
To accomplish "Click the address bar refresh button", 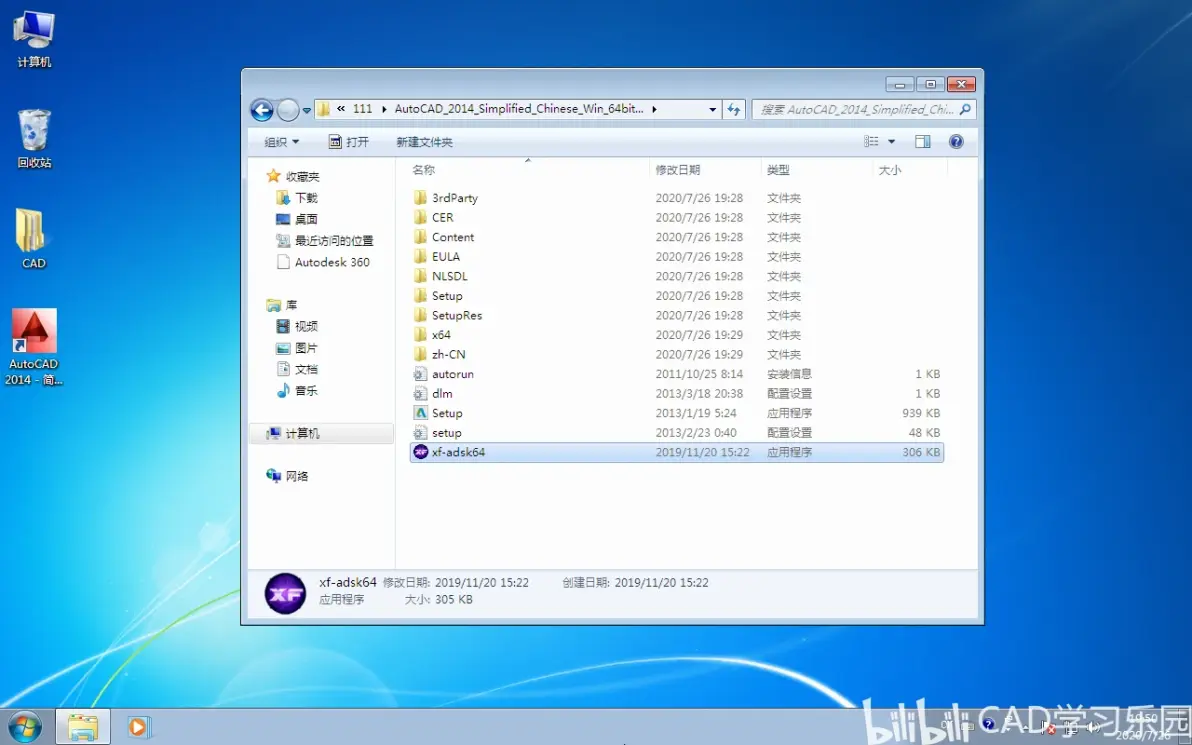I will point(734,109).
